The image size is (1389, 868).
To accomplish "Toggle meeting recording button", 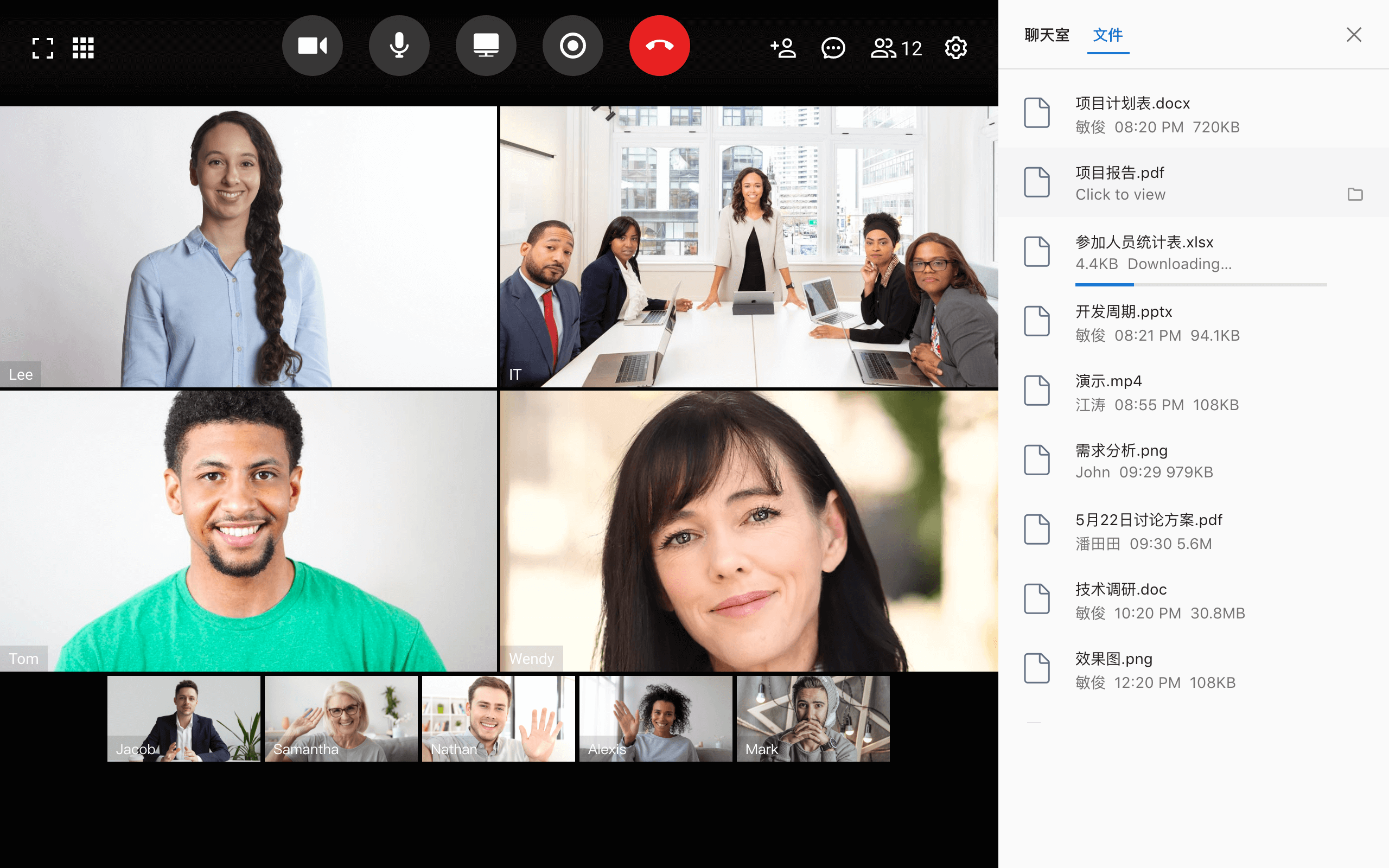I will (x=572, y=46).
